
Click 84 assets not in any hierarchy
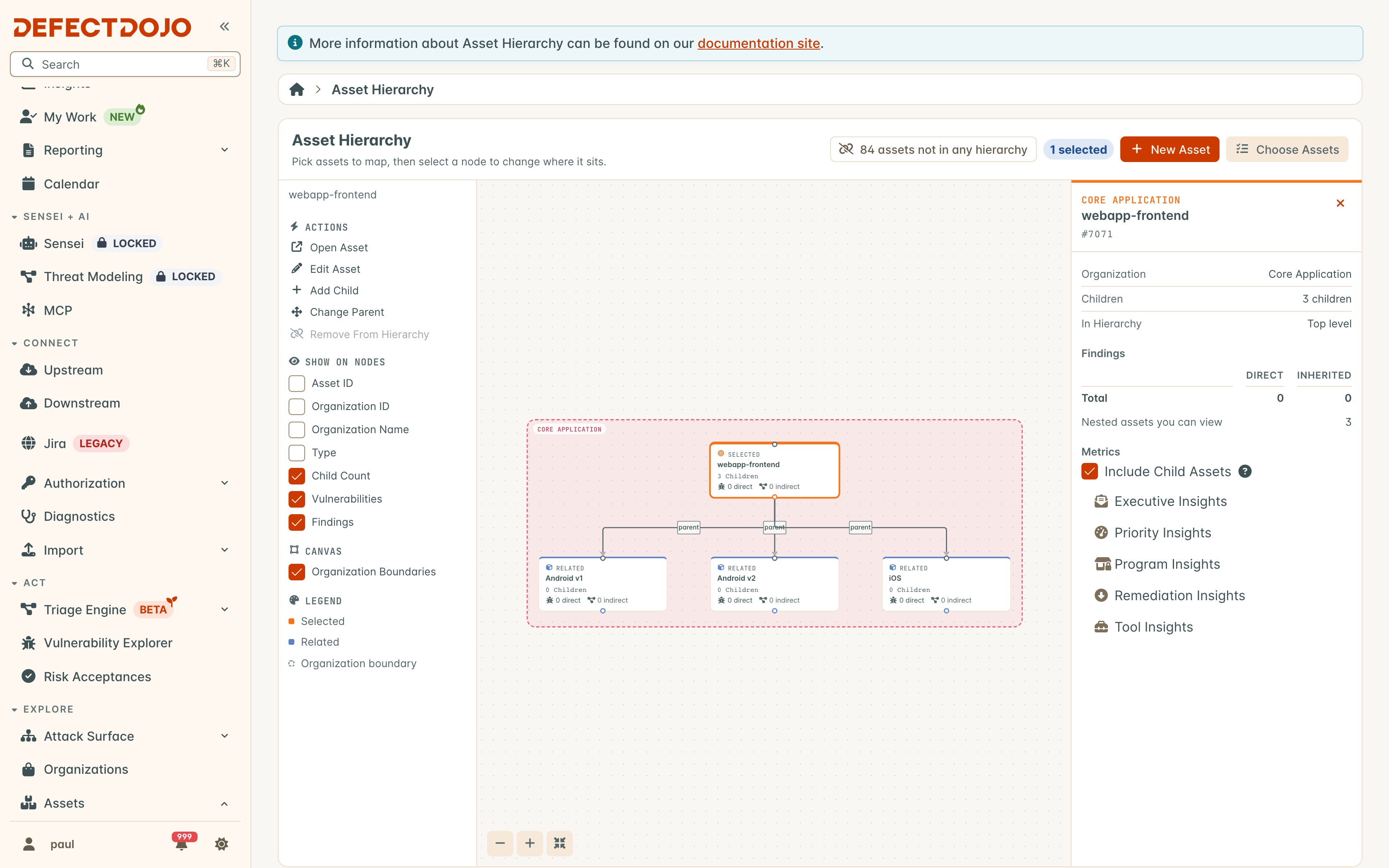click(933, 149)
